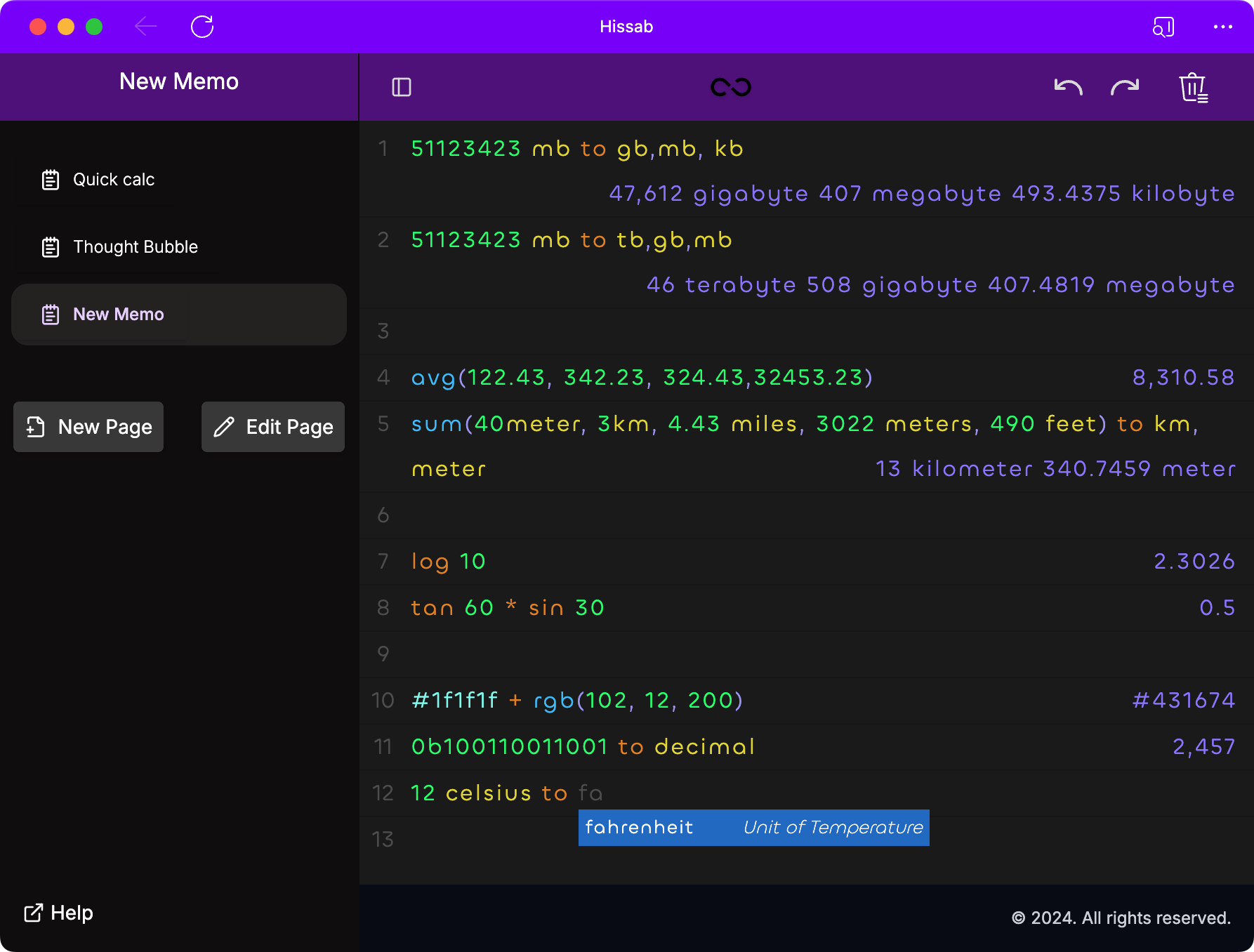The height and width of the screenshot is (952, 1254).
Task: Click the Edit Page button
Action: point(273,427)
